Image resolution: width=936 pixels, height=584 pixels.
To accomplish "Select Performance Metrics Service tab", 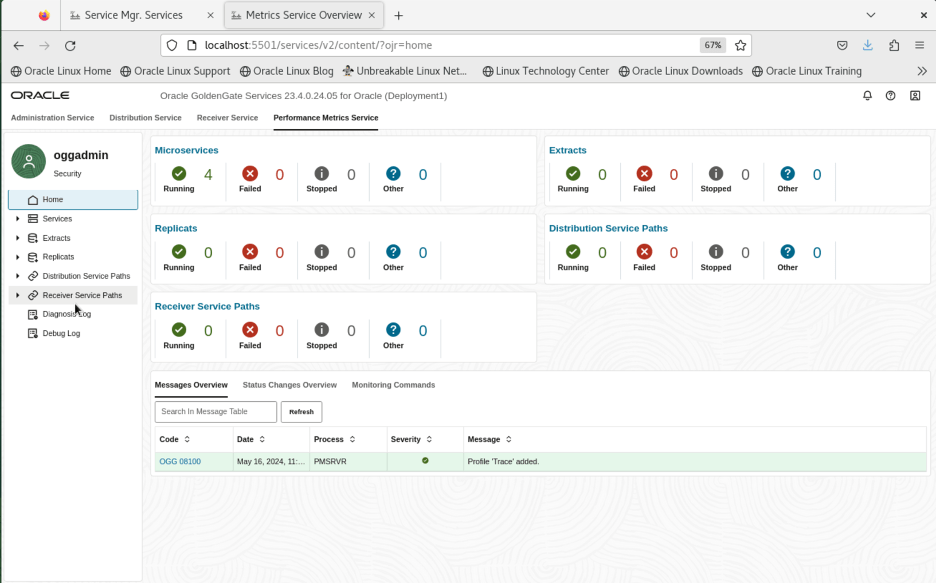I will pos(326,118).
